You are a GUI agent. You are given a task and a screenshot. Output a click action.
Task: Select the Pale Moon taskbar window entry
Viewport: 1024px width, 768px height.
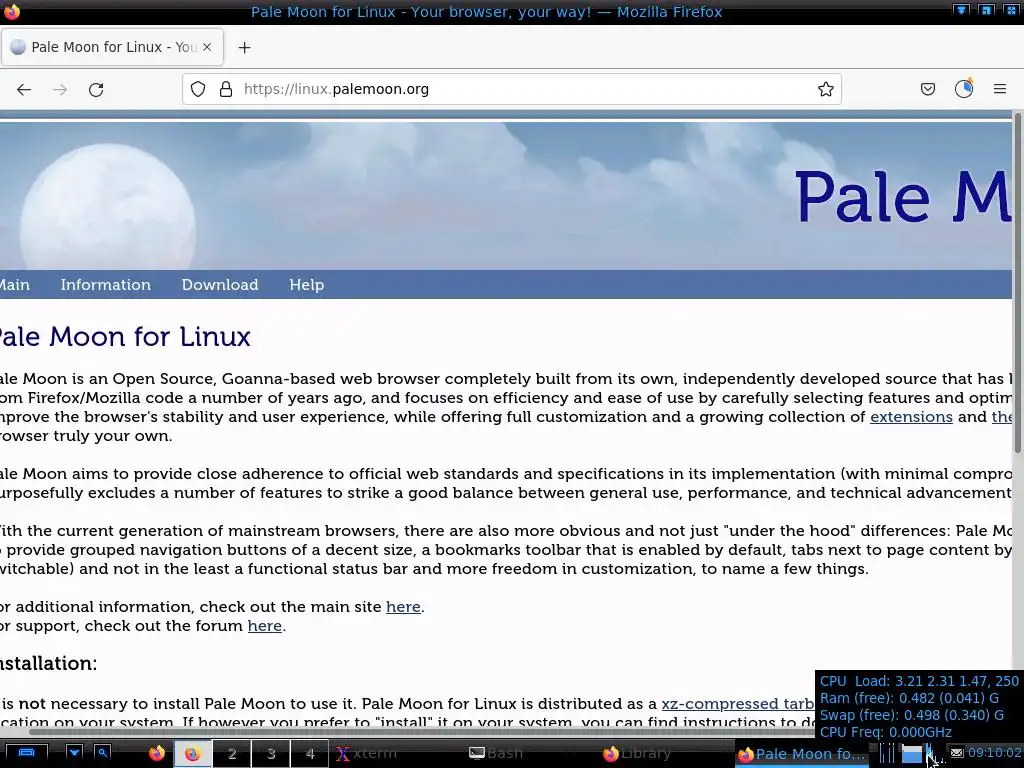pos(801,754)
